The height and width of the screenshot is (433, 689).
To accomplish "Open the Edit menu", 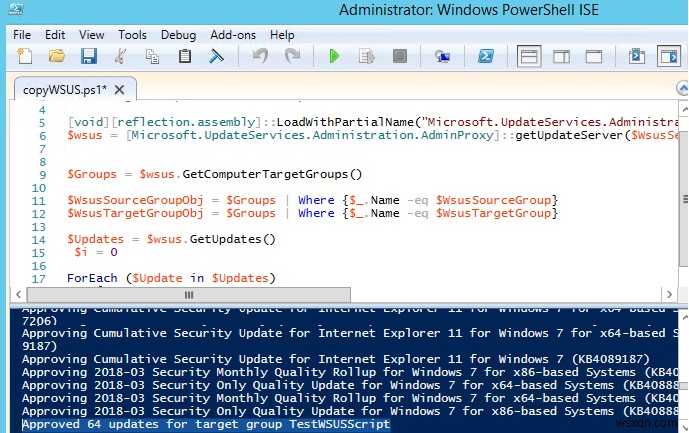I will click(x=55, y=35).
